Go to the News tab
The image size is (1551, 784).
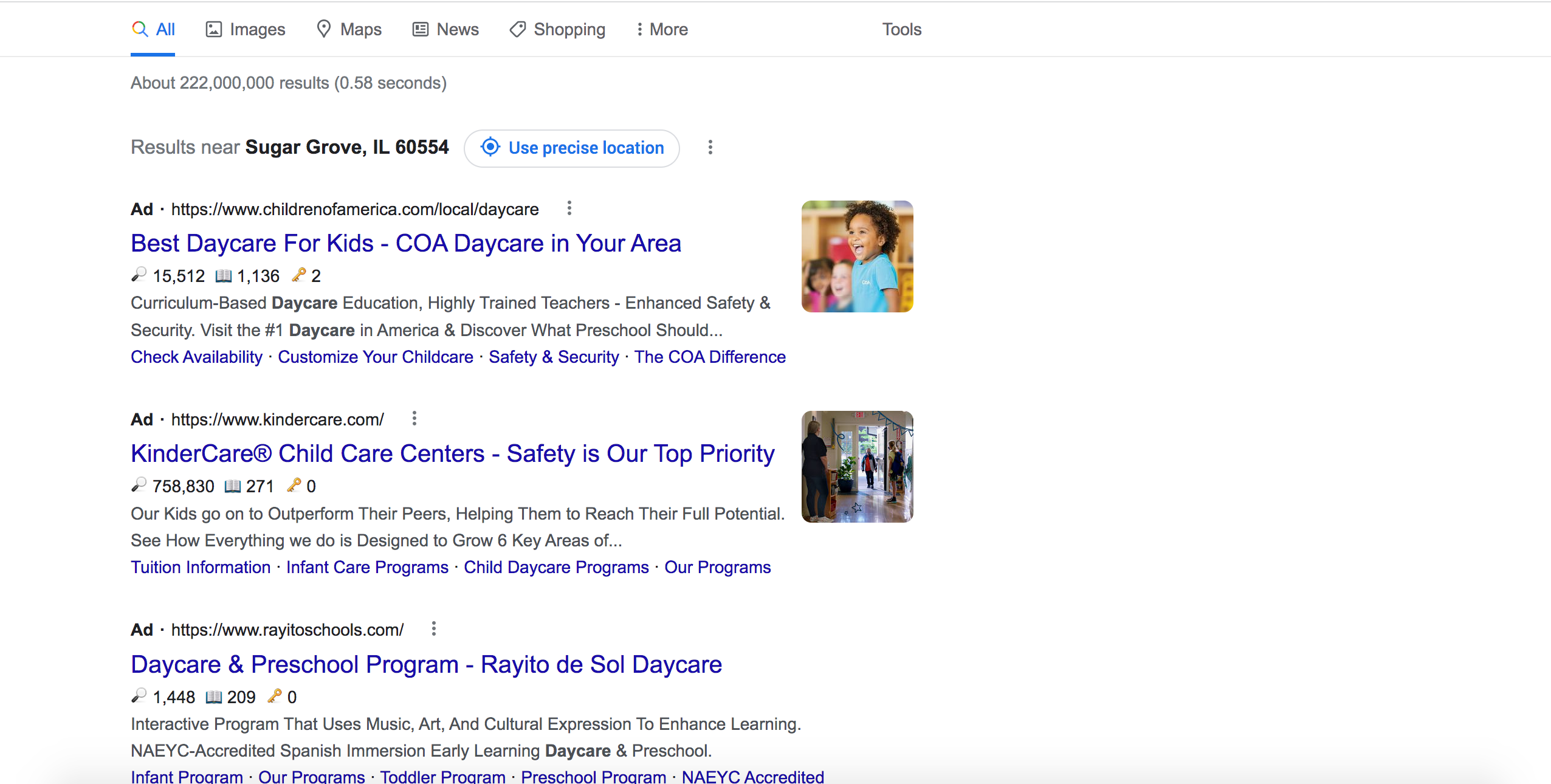pos(445,29)
